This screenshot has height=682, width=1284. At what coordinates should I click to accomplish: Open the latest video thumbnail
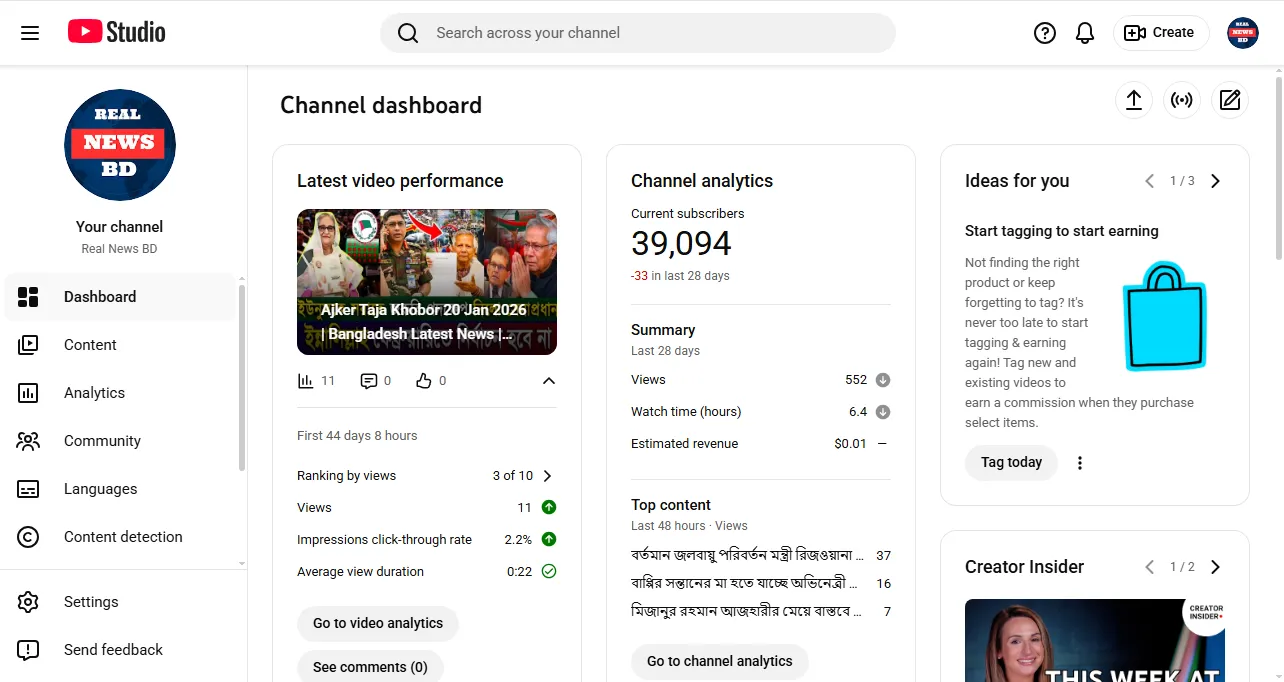[x=427, y=282]
